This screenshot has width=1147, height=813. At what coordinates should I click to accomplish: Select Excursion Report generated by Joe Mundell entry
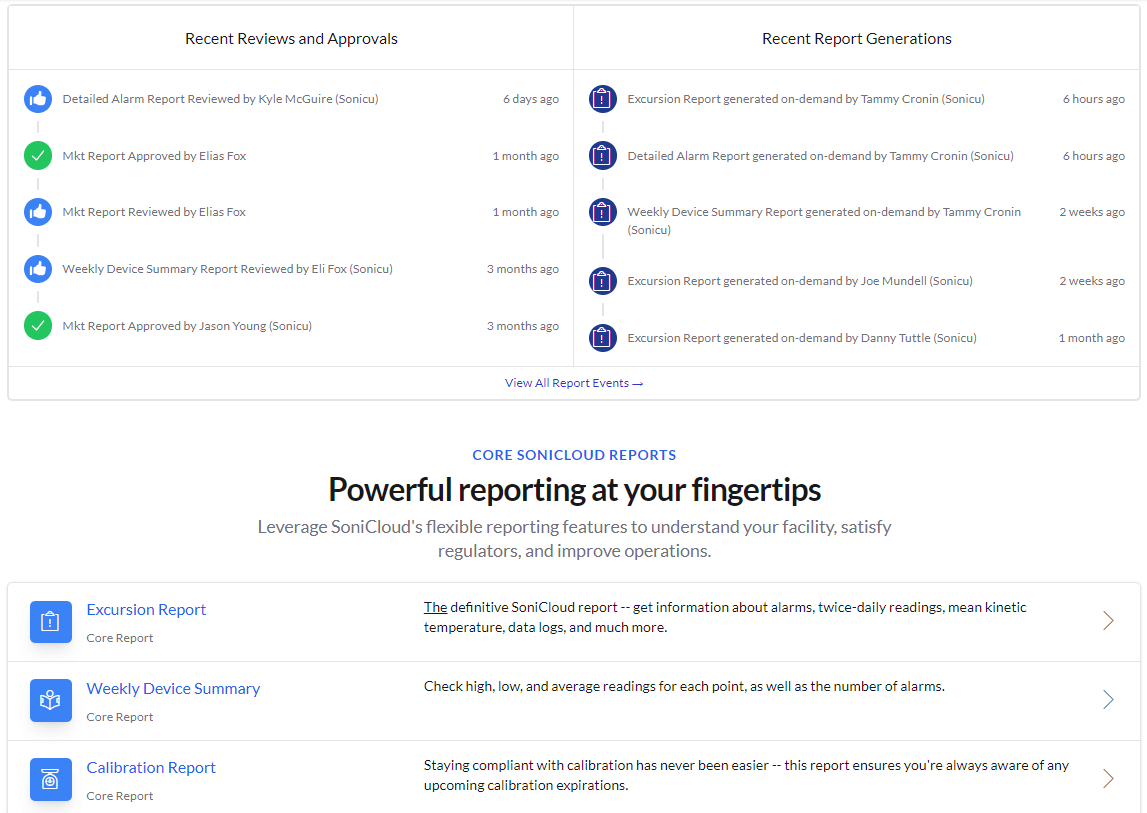coord(800,281)
